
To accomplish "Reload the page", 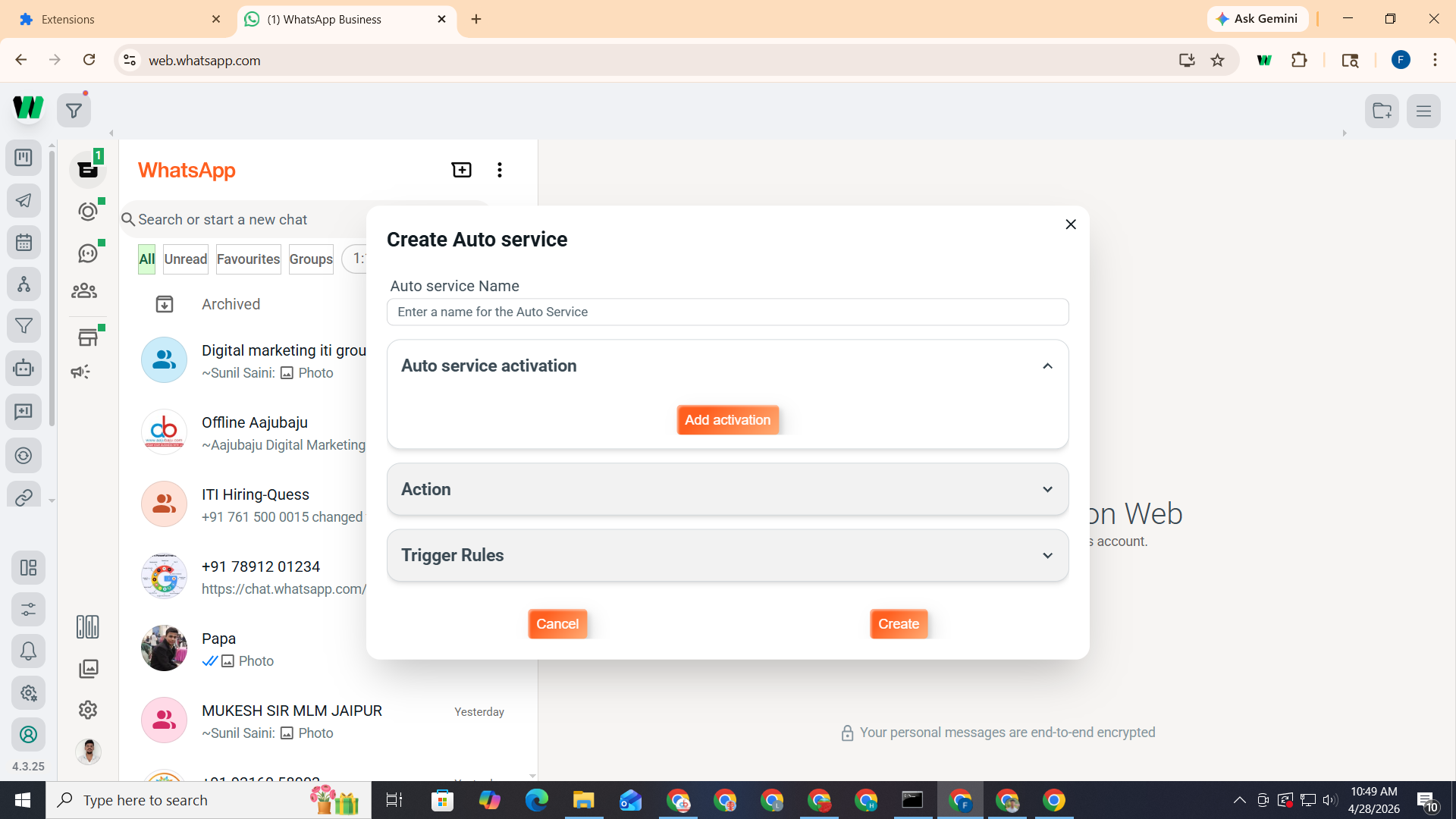I will (x=89, y=60).
